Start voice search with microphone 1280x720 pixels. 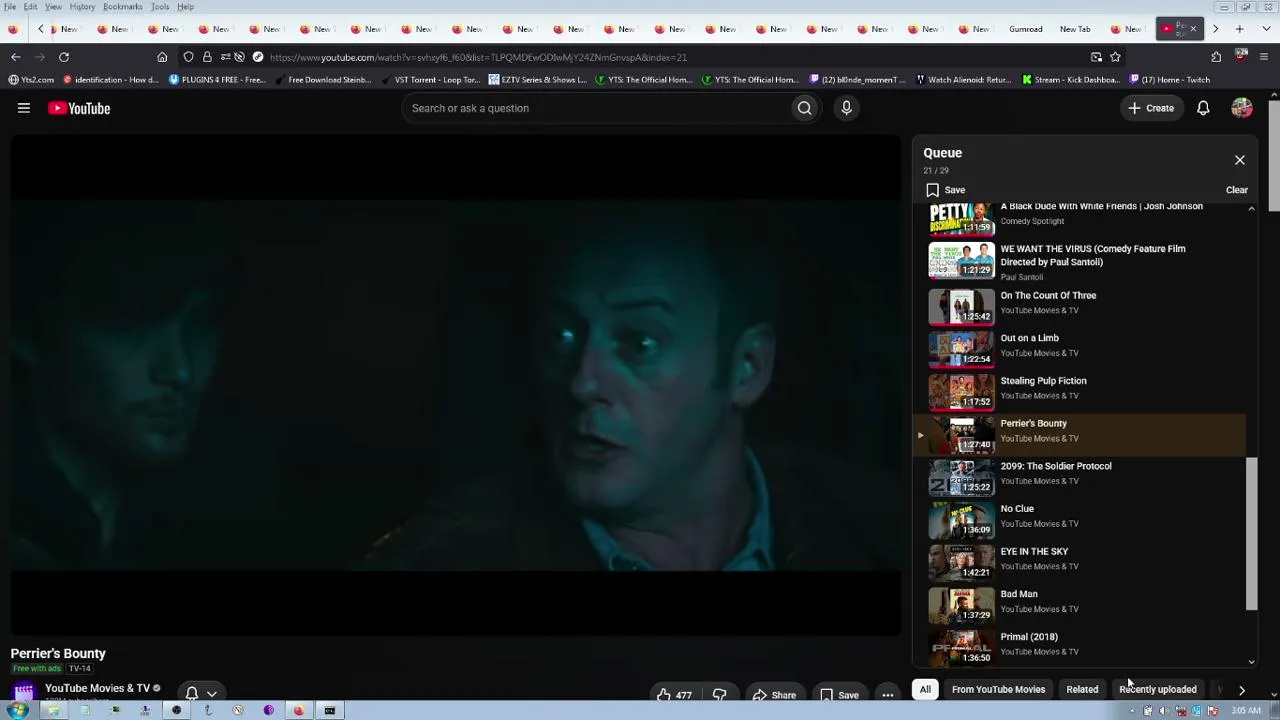click(x=846, y=108)
